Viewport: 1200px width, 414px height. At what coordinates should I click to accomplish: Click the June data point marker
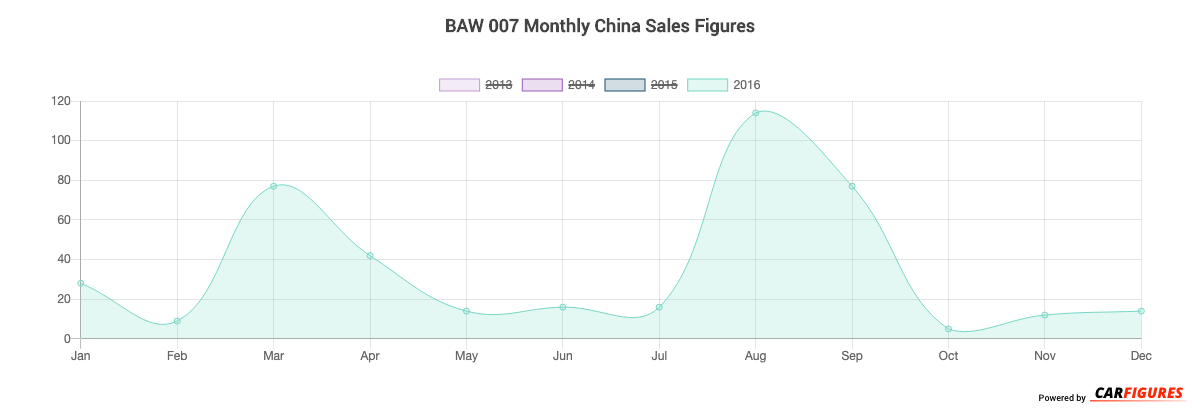pyautogui.click(x=563, y=307)
